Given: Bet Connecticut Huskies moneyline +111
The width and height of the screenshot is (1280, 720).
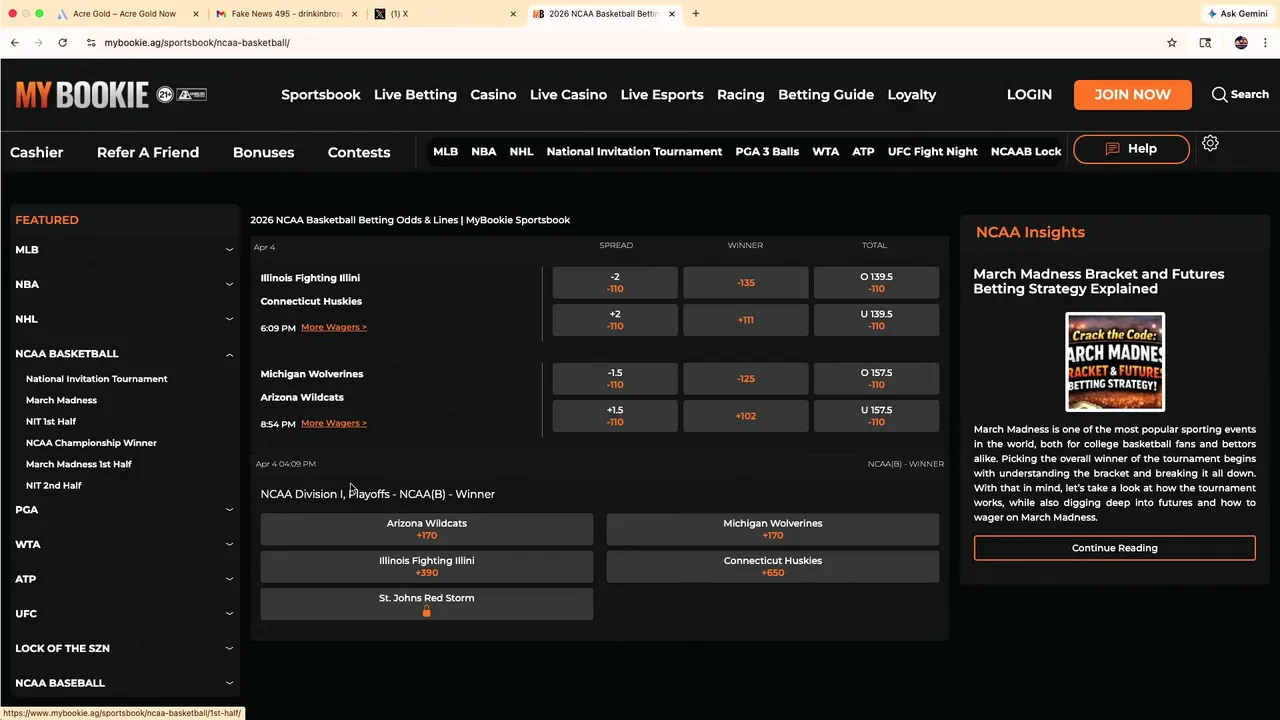Looking at the screenshot, I should [745, 320].
